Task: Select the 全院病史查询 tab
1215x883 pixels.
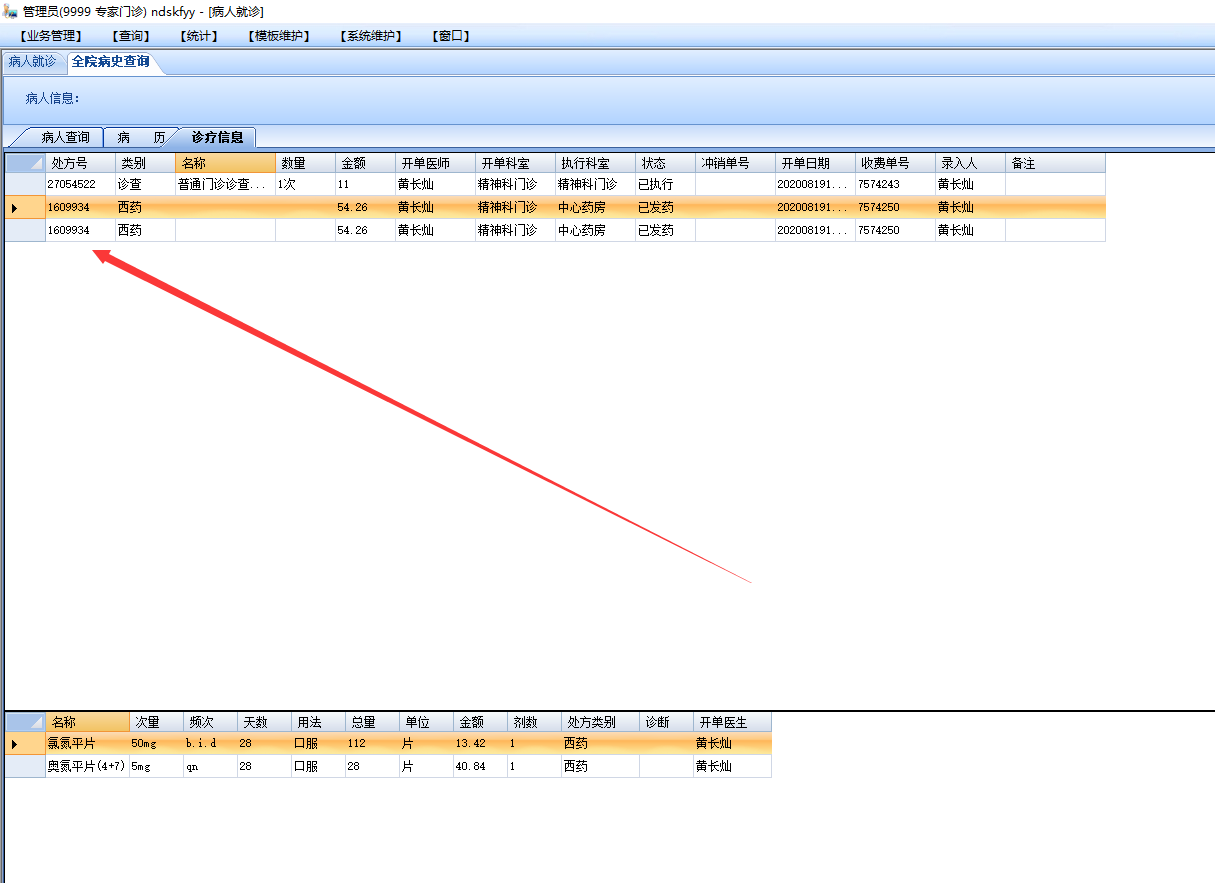Action: 111,62
